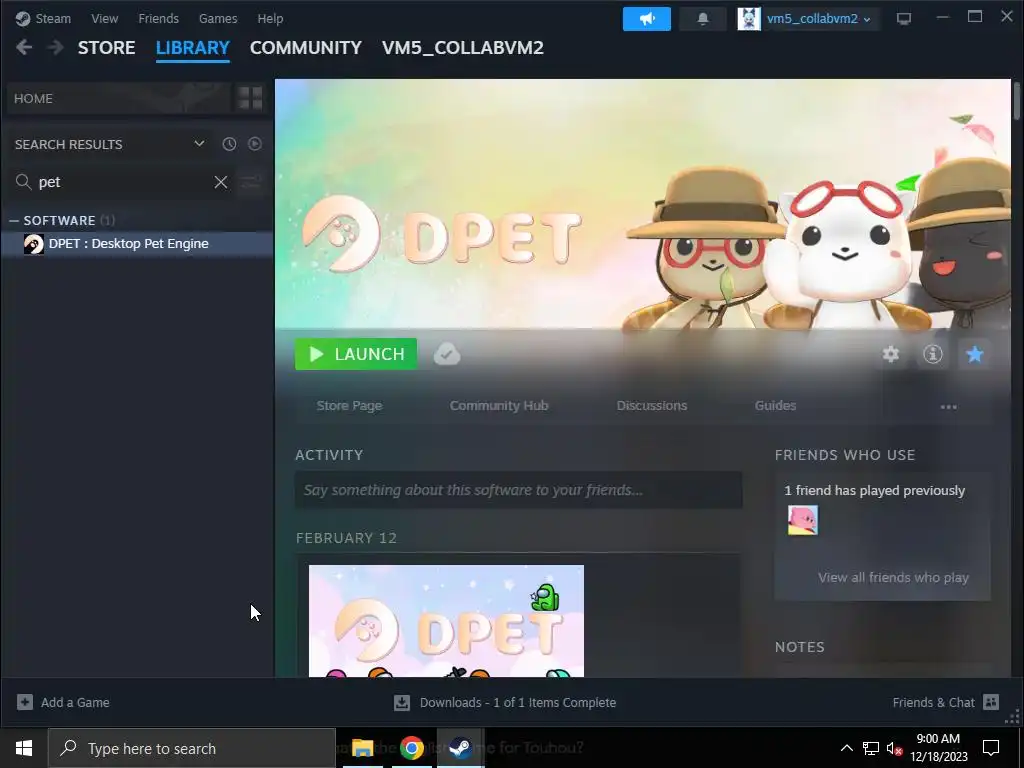The width and height of the screenshot is (1024, 768).
Task: Open the Help menu
Action: click(x=270, y=18)
